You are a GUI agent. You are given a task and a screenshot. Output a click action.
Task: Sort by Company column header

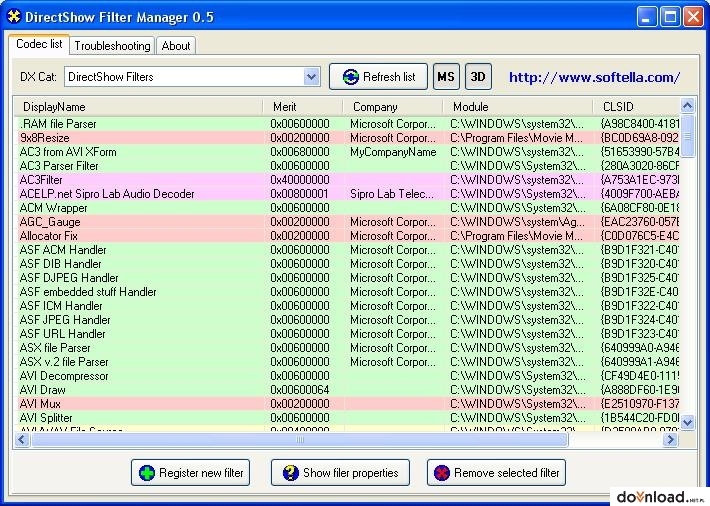click(393, 107)
